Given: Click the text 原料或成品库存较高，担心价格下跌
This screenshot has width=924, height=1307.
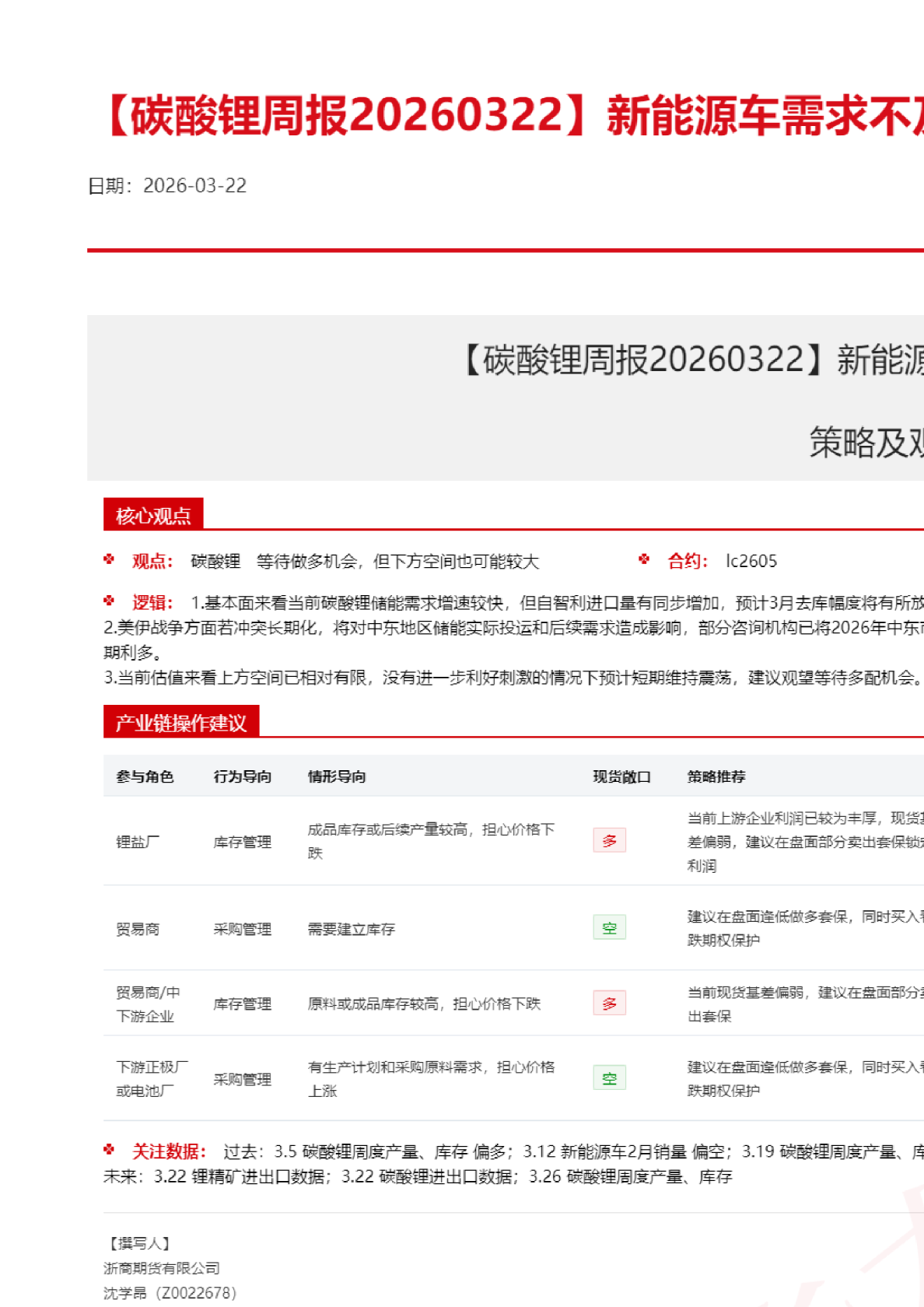Looking at the screenshot, I should (424, 1004).
